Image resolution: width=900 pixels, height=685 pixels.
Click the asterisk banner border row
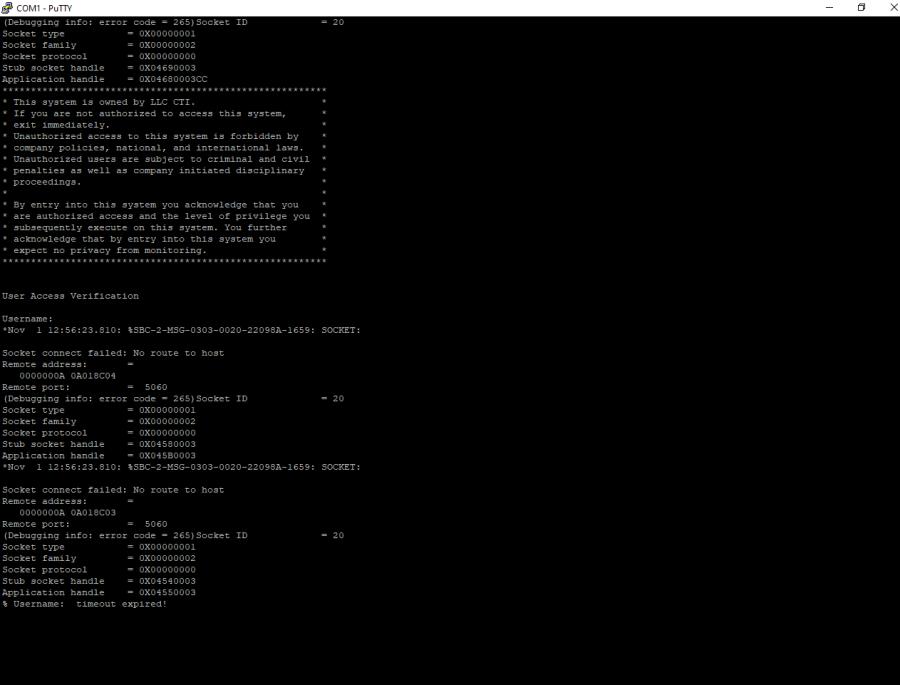point(163,90)
